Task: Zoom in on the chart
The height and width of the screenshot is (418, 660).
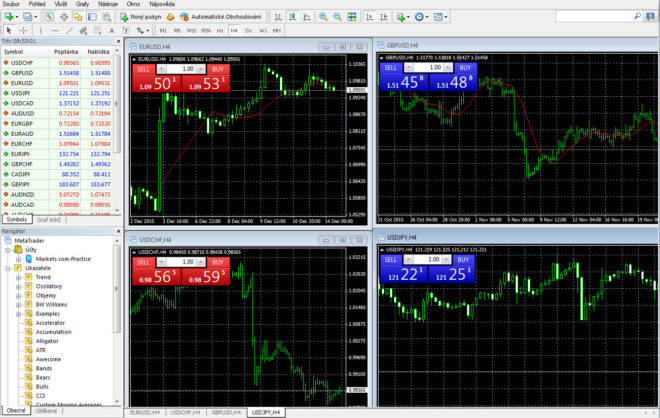Action: point(323,17)
